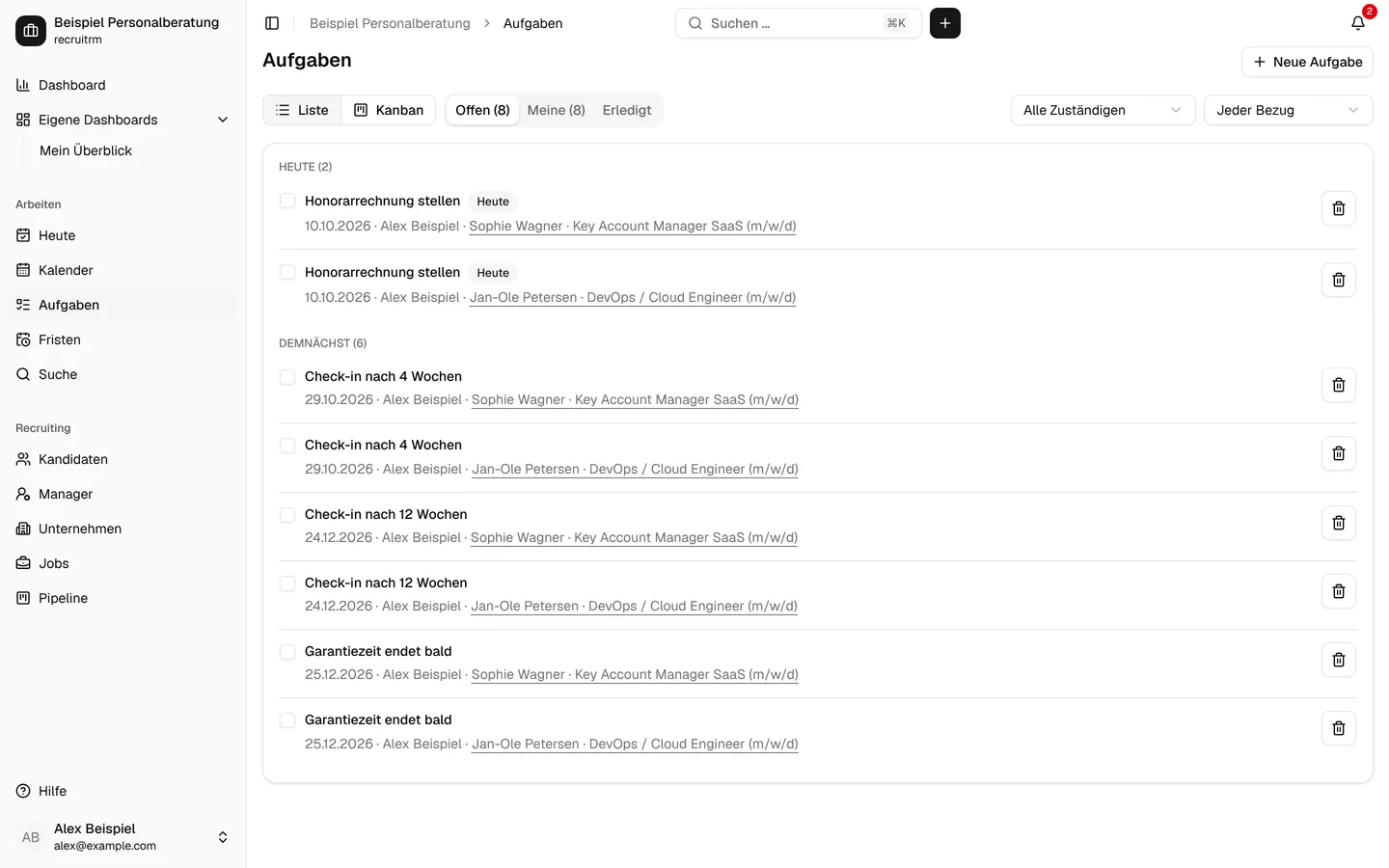Delete Check-in nach 12 Wochen Sophie Wagner task
Image resolution: width=1389 pixels, height=868 pixels.
point(1339,523)
